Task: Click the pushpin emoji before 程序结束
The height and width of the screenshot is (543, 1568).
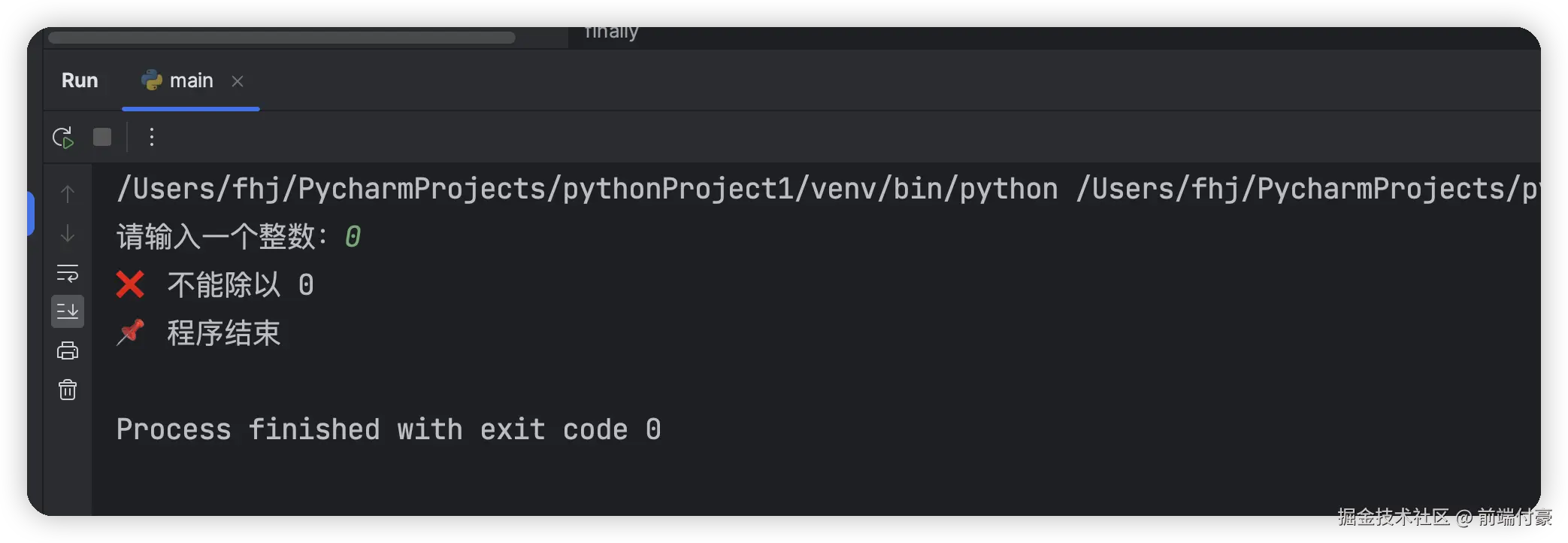Action: [130, 332]
